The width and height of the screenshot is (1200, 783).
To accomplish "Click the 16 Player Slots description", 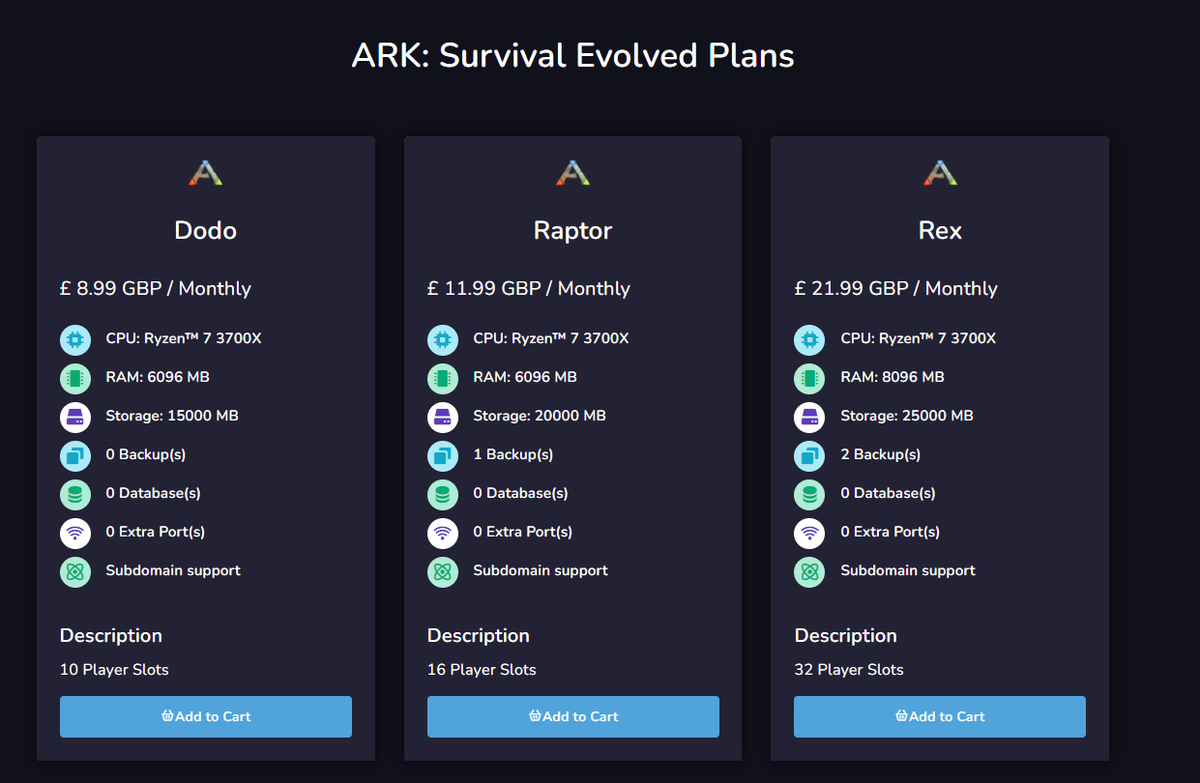I will pos(482,670).
